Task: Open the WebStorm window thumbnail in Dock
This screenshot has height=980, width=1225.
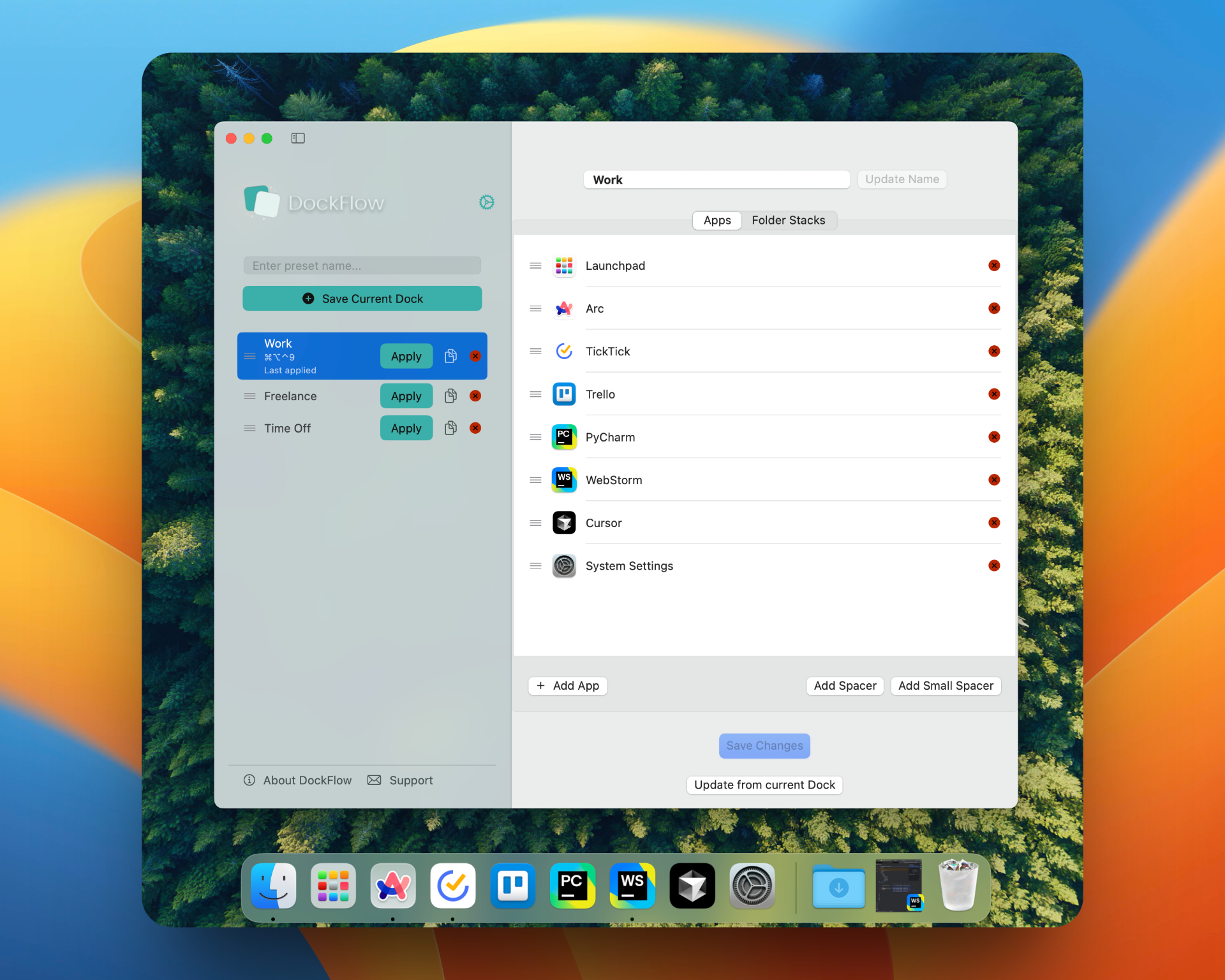Action: click(x=899, y=886)
